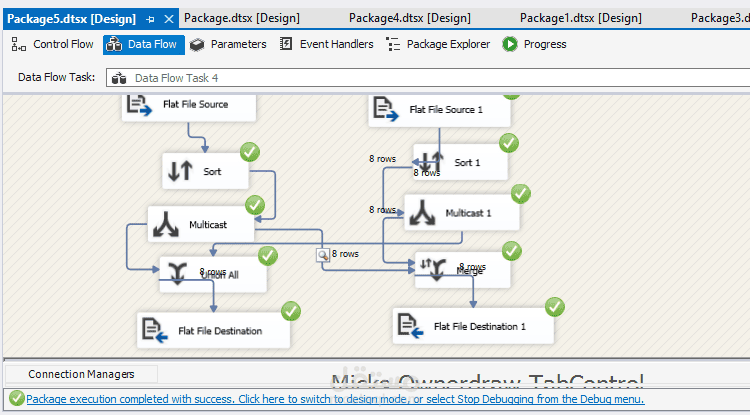This screenshot has width=750, height=415.
Task: Click the green checkmark on Merge
Action: point(512,251)
